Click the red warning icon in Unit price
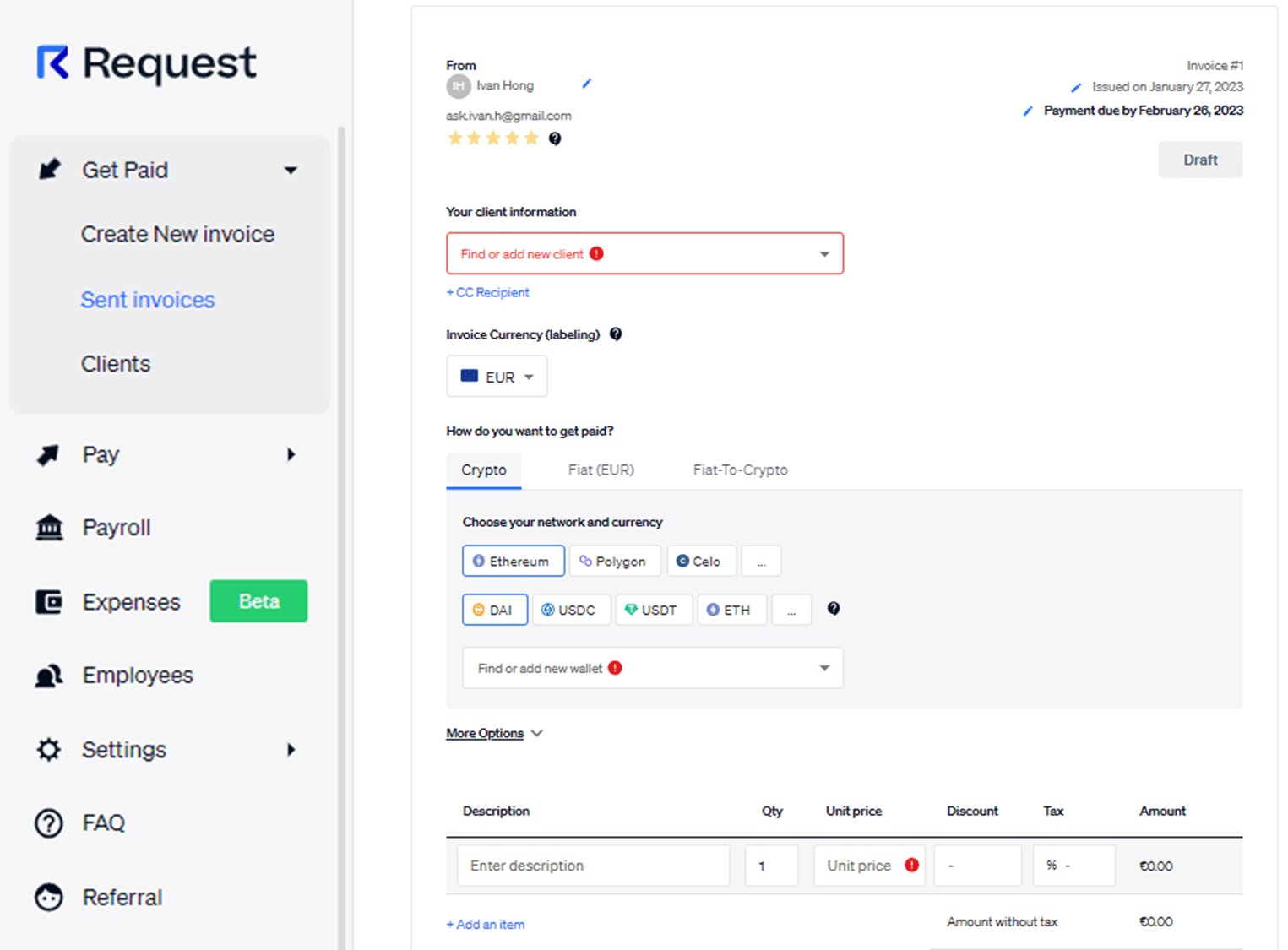 [x=912, y=865]
